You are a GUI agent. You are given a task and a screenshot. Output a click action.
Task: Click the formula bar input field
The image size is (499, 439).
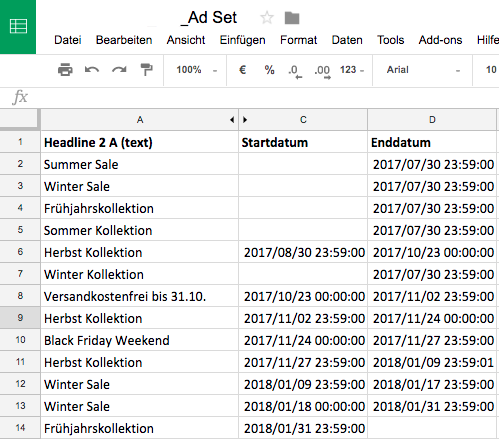pyautogui.click(x=263, y=97)
